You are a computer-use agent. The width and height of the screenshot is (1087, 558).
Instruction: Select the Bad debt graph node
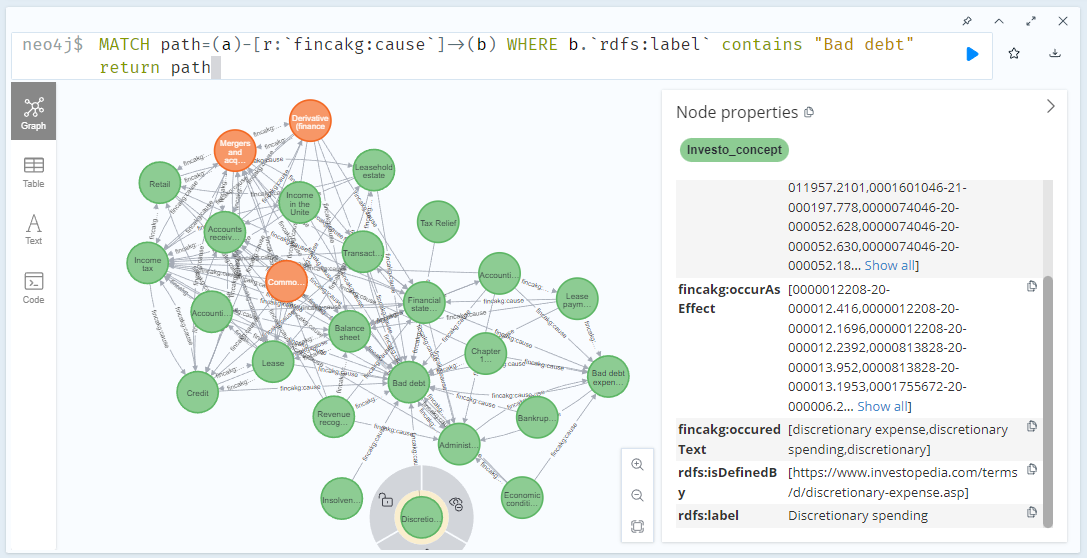click(x=408, y=382)
